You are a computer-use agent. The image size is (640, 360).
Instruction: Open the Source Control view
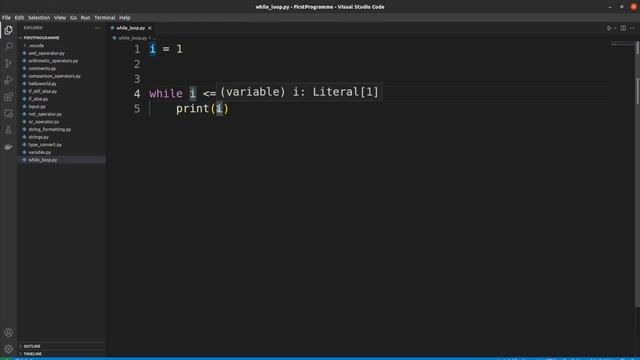(8, 63)
